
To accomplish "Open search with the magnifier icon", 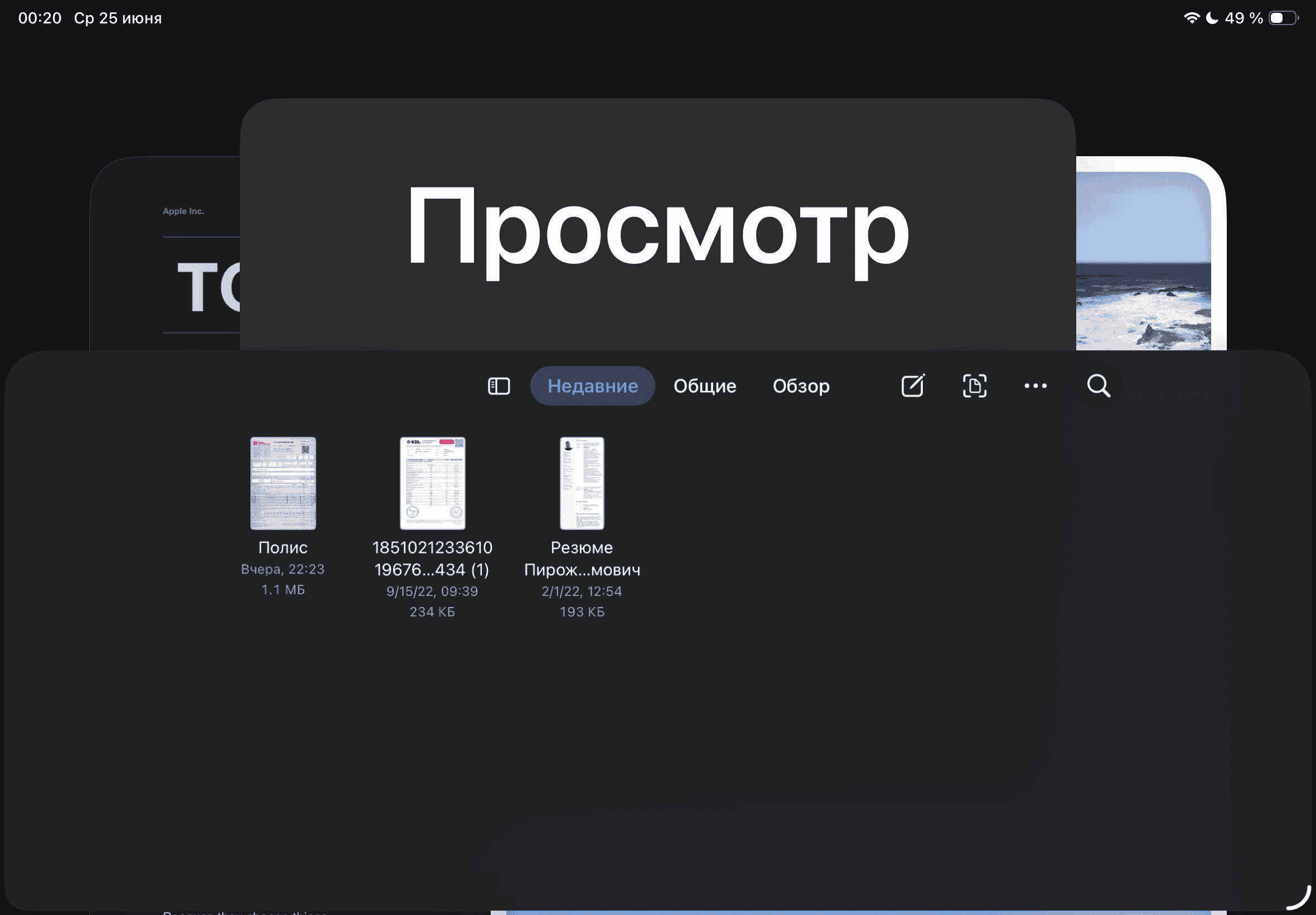I will click(x=1099, y=386).
